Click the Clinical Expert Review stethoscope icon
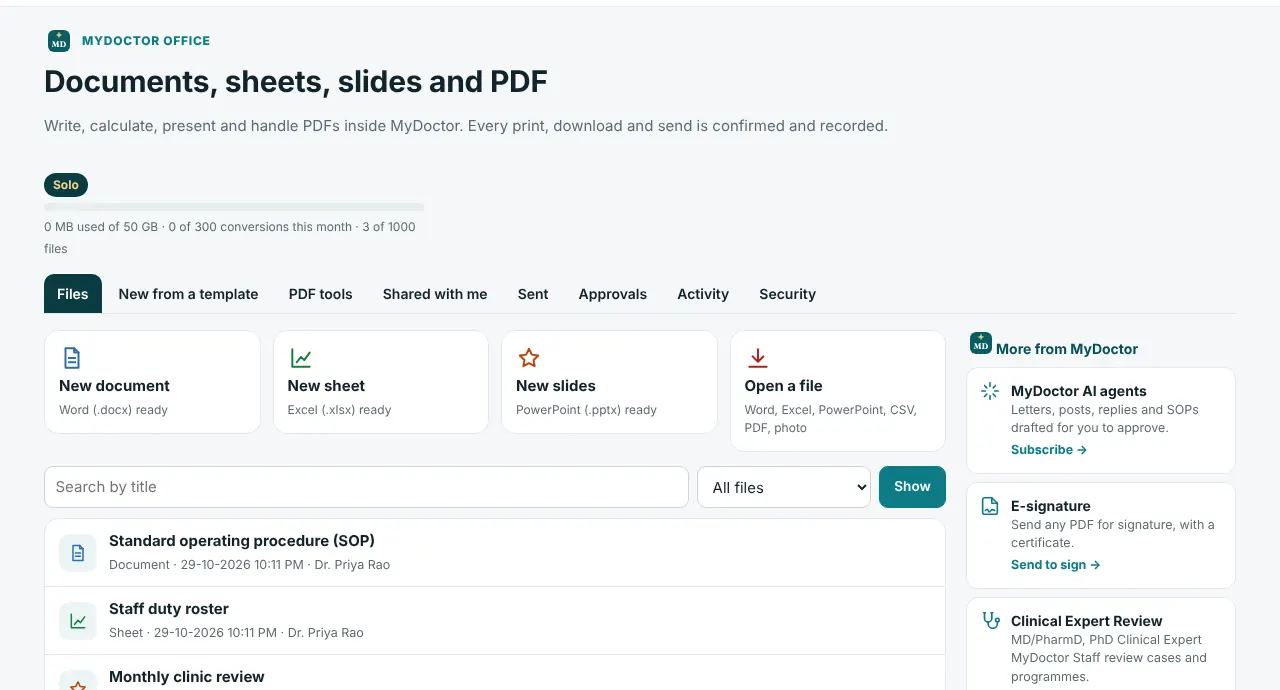 tap(990, 621)
